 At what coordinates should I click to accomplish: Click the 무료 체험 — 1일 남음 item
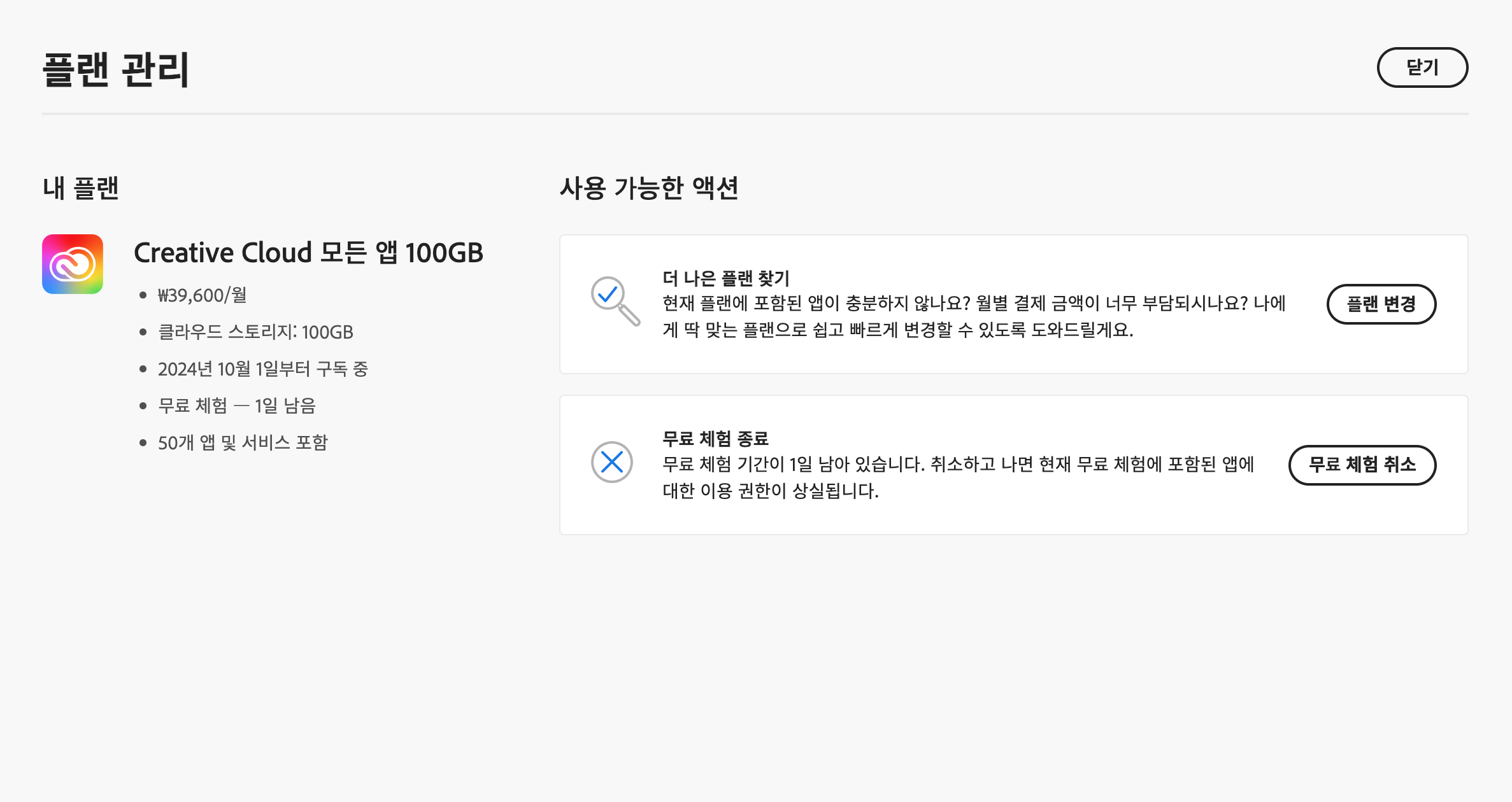(236, 406)
